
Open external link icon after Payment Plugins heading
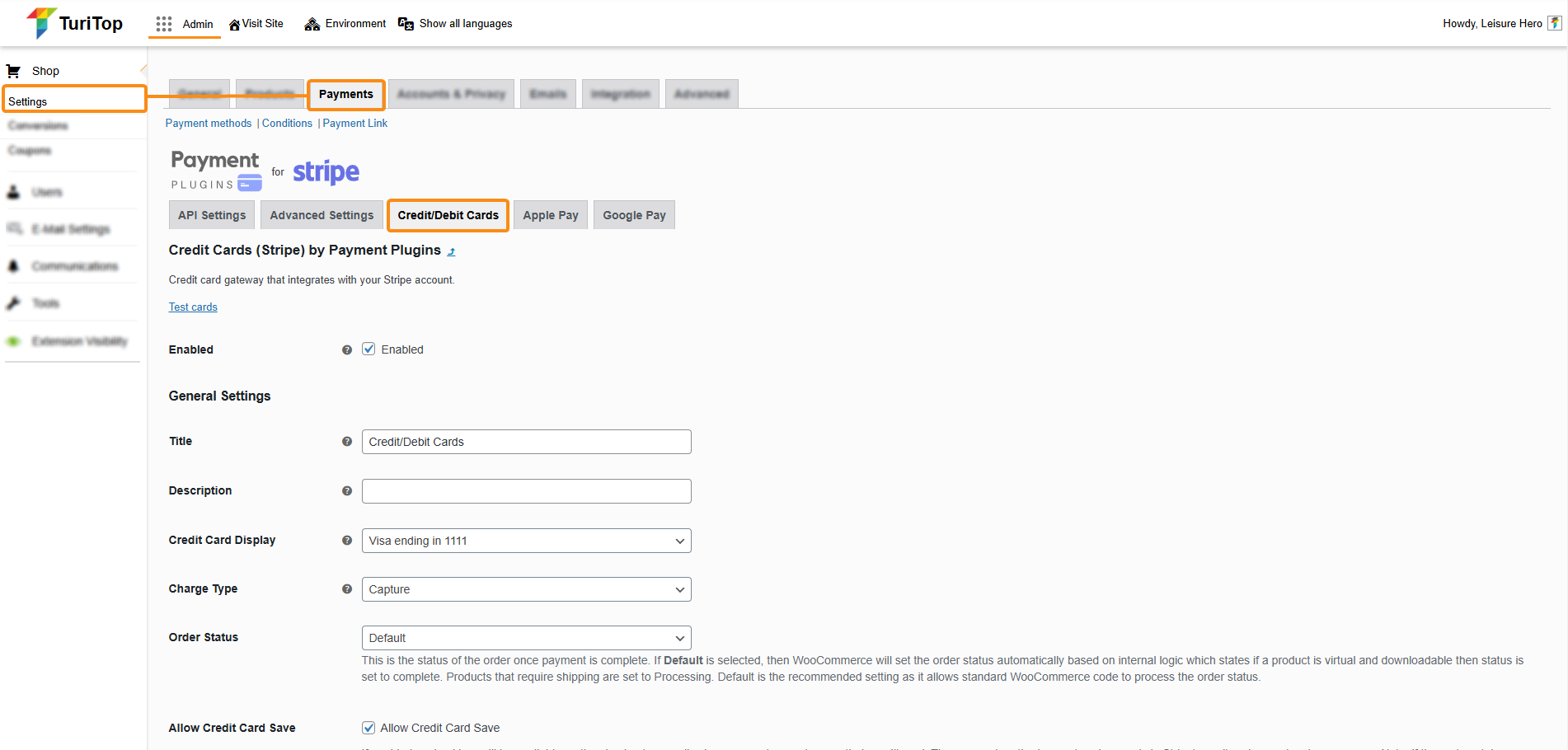(451, 251)
